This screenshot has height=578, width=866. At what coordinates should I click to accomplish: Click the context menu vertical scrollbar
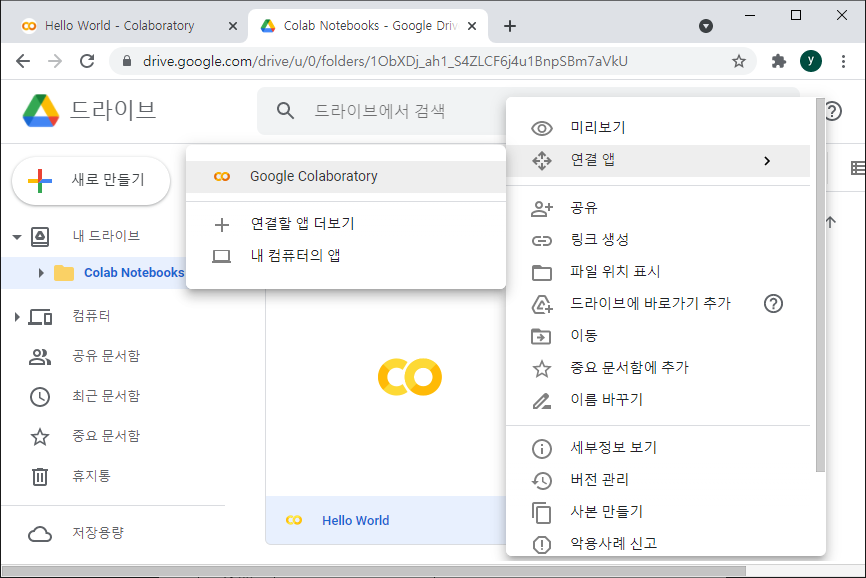coord(820,285)
